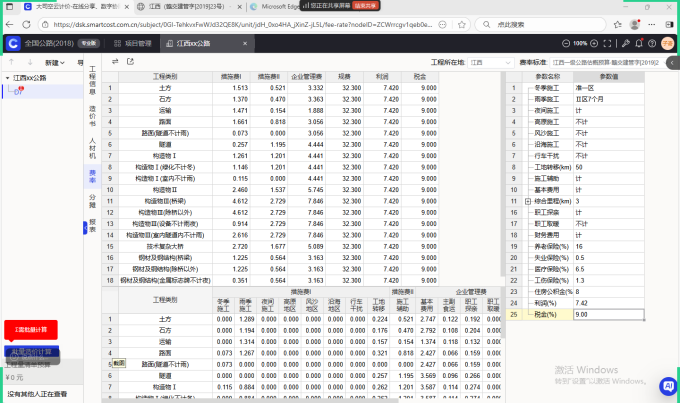This screenshot has height=403, width=680.
Task: Click the red 工程批量计算 button
Action: point(30,329)
